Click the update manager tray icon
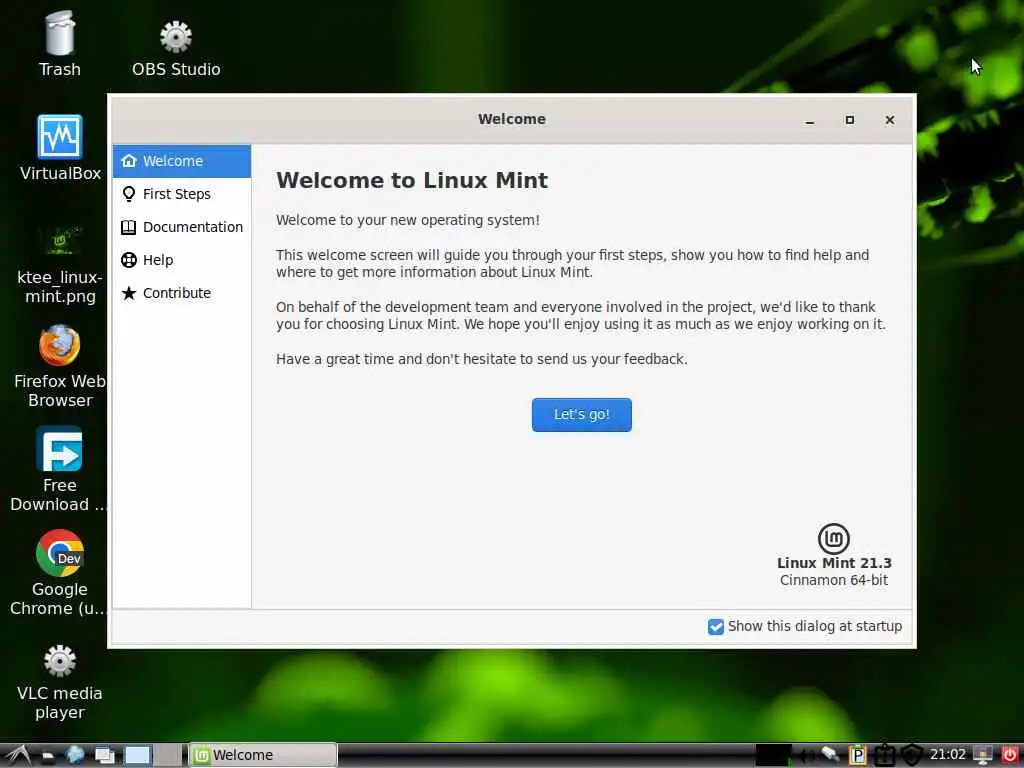This screenshot has height=768, width=1024. coord(885,756)
